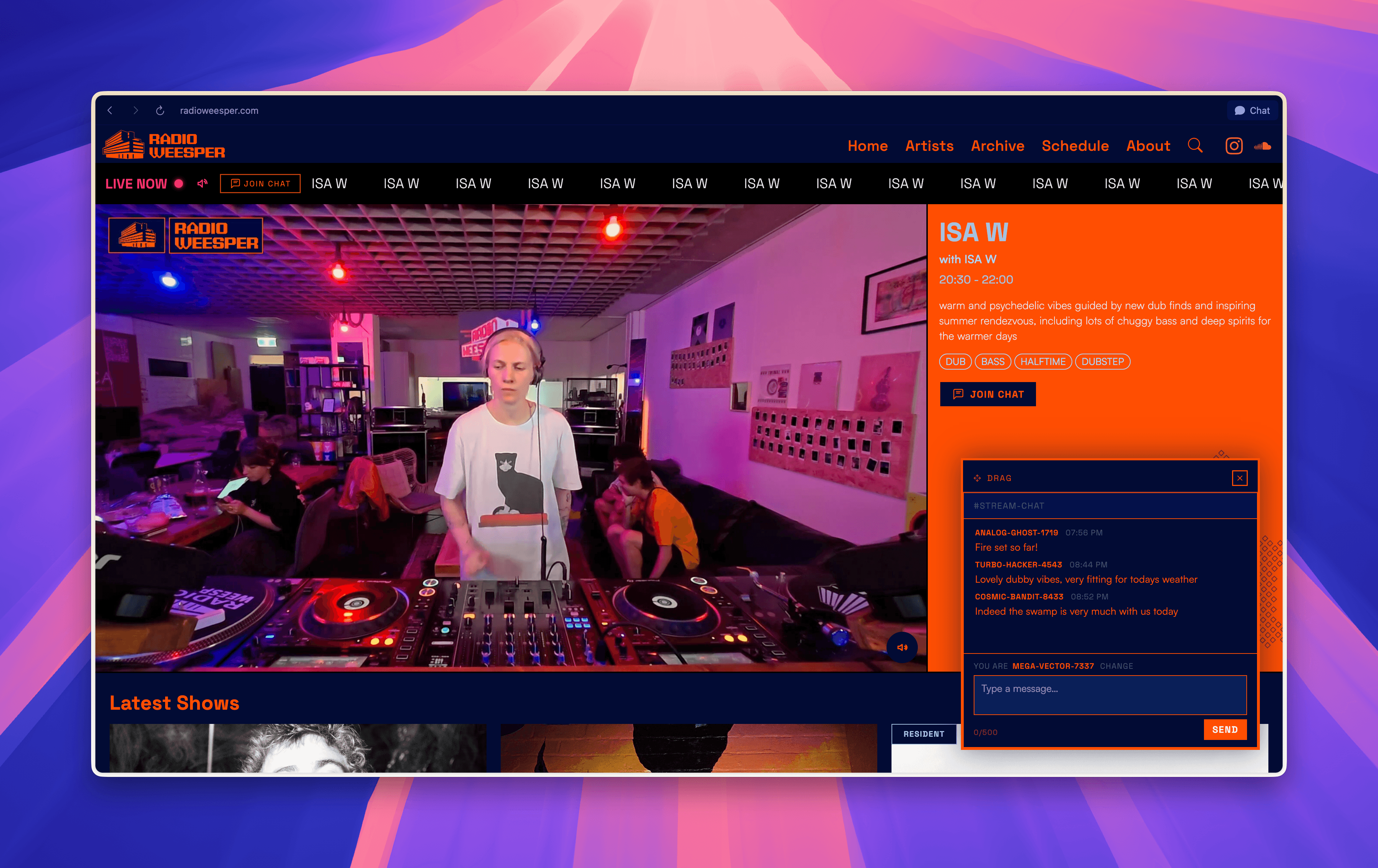Click the blue JOIN CHAT button
The height and width of the screenshot is (868, 1378).
[988, 394]
